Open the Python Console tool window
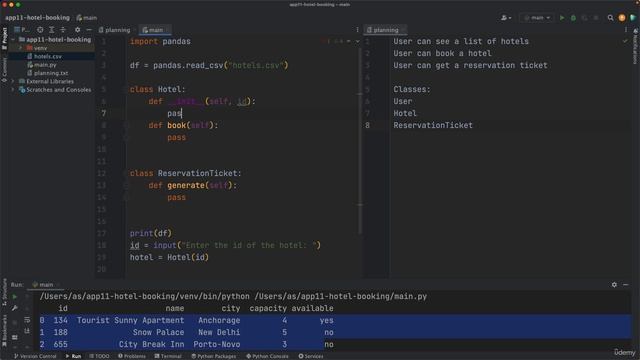 (x=267, y=356)
